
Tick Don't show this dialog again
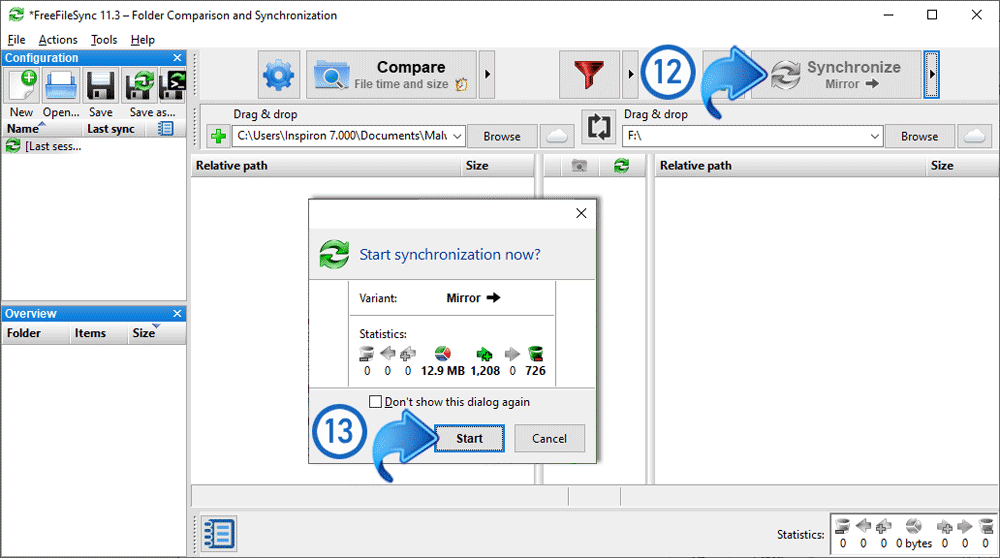(x=376, y=402)
